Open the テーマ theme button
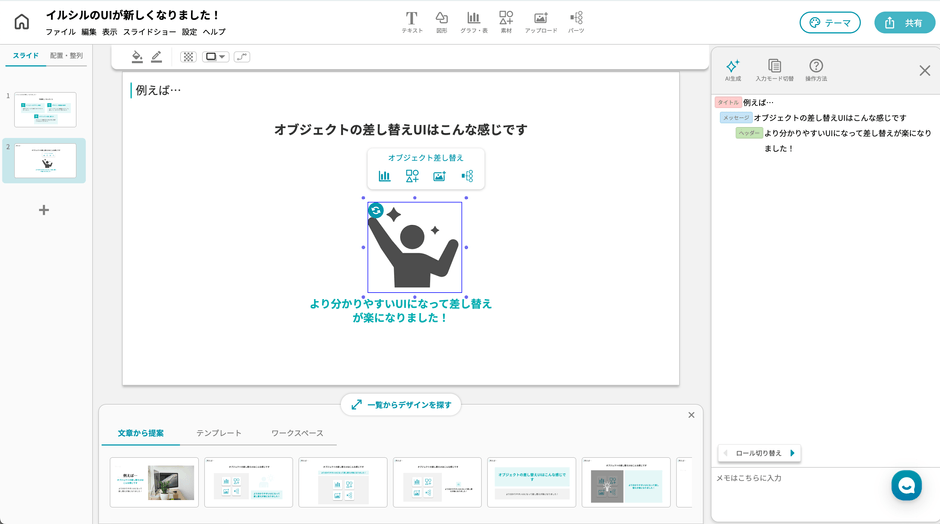This screenshot has height=524, width=940. (829, 22)
